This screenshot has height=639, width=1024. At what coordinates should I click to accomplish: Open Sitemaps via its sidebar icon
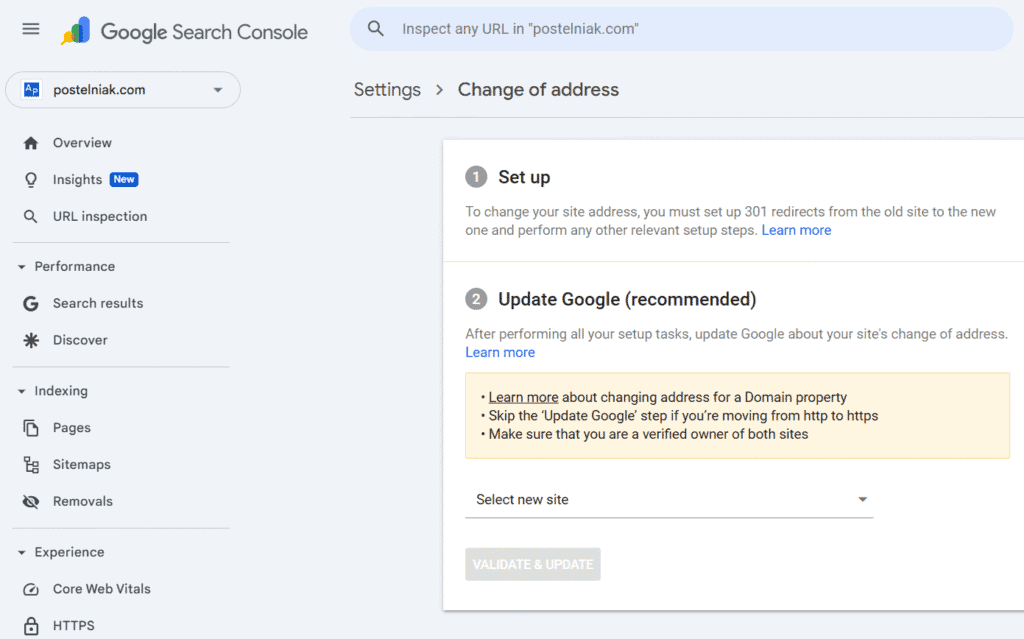(x=31, y=465)
